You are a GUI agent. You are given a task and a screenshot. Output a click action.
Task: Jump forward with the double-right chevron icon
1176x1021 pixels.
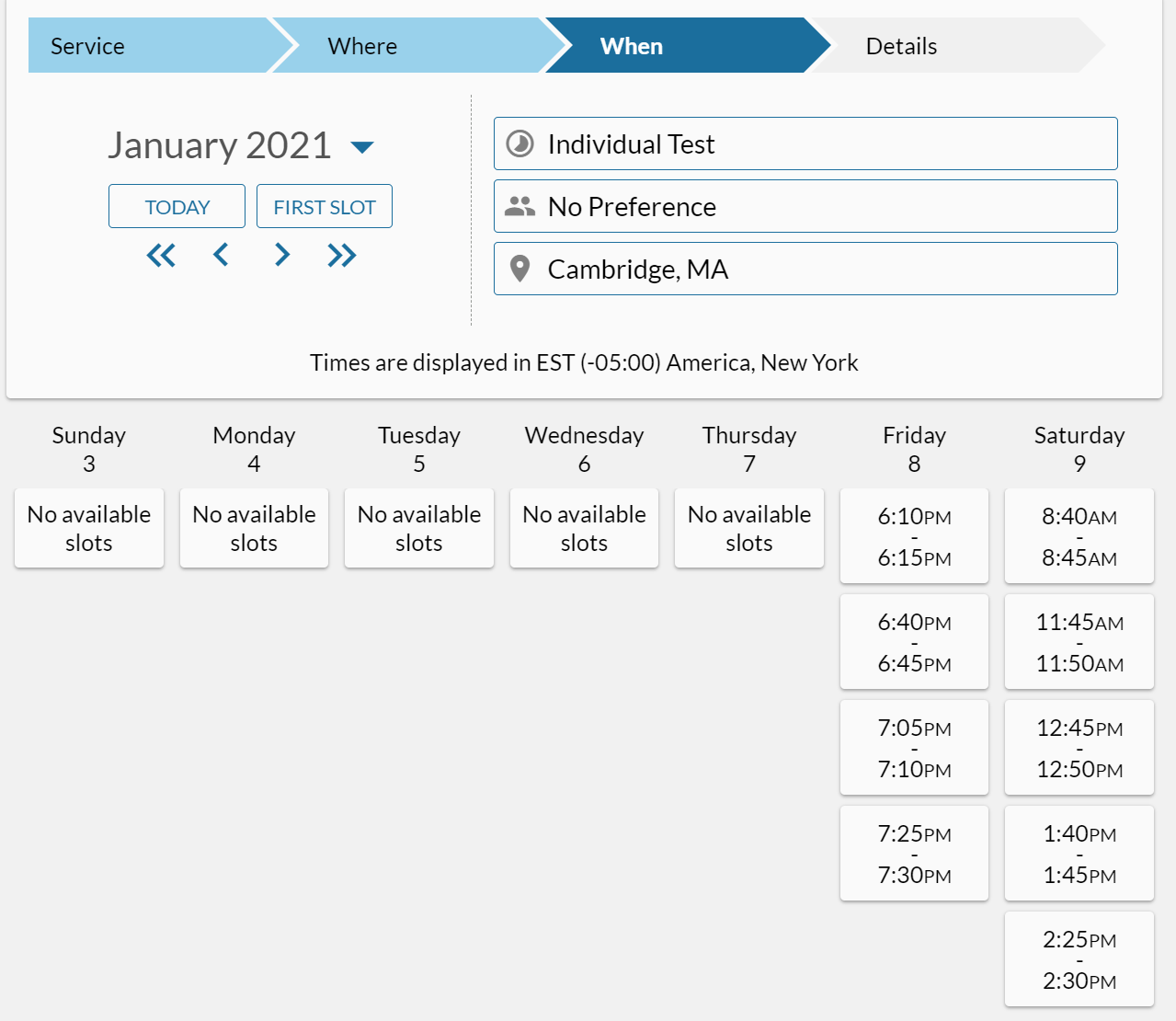coord(342,255)
